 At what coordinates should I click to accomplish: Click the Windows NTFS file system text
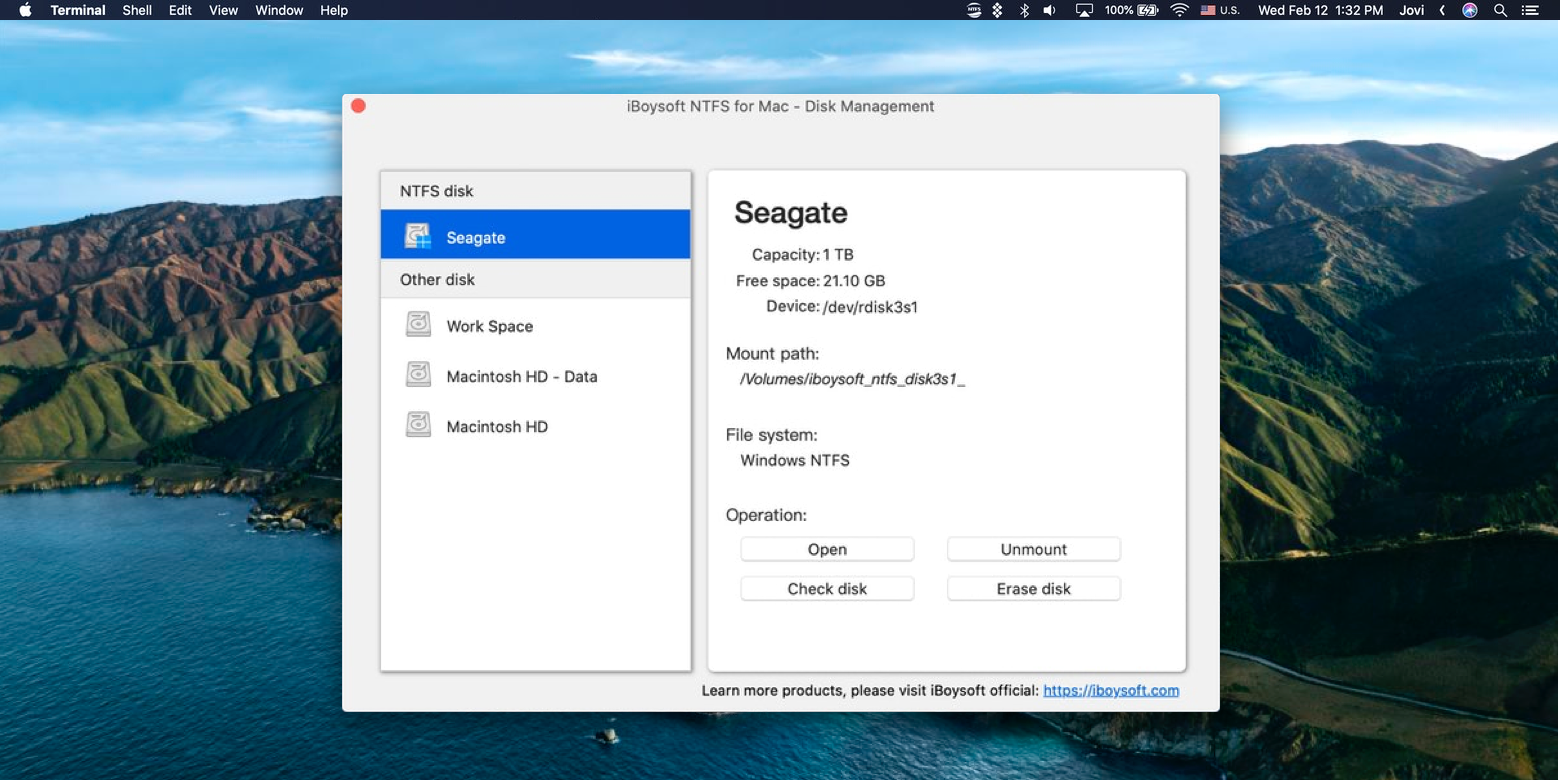795,460
